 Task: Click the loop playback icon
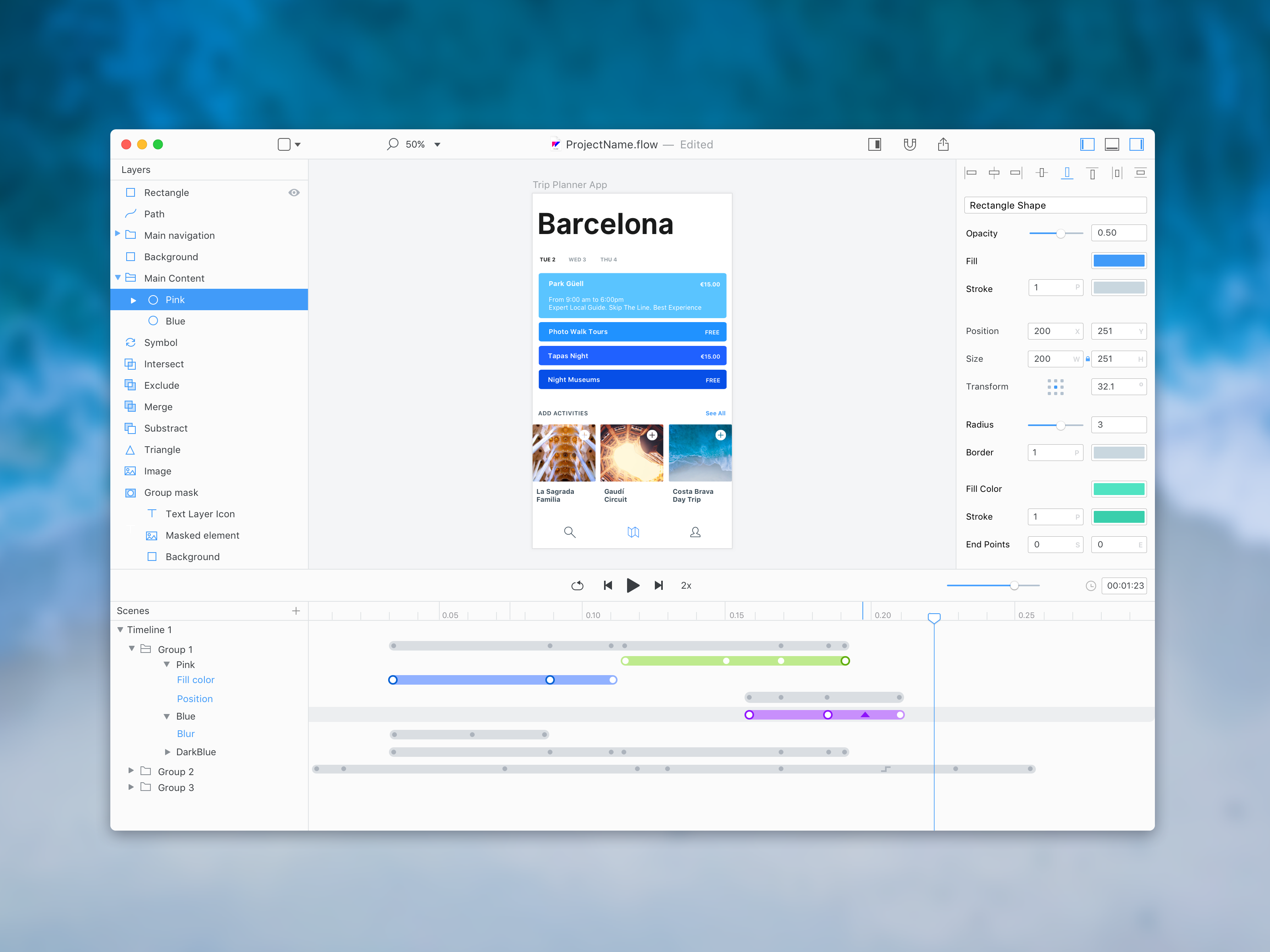577,585
